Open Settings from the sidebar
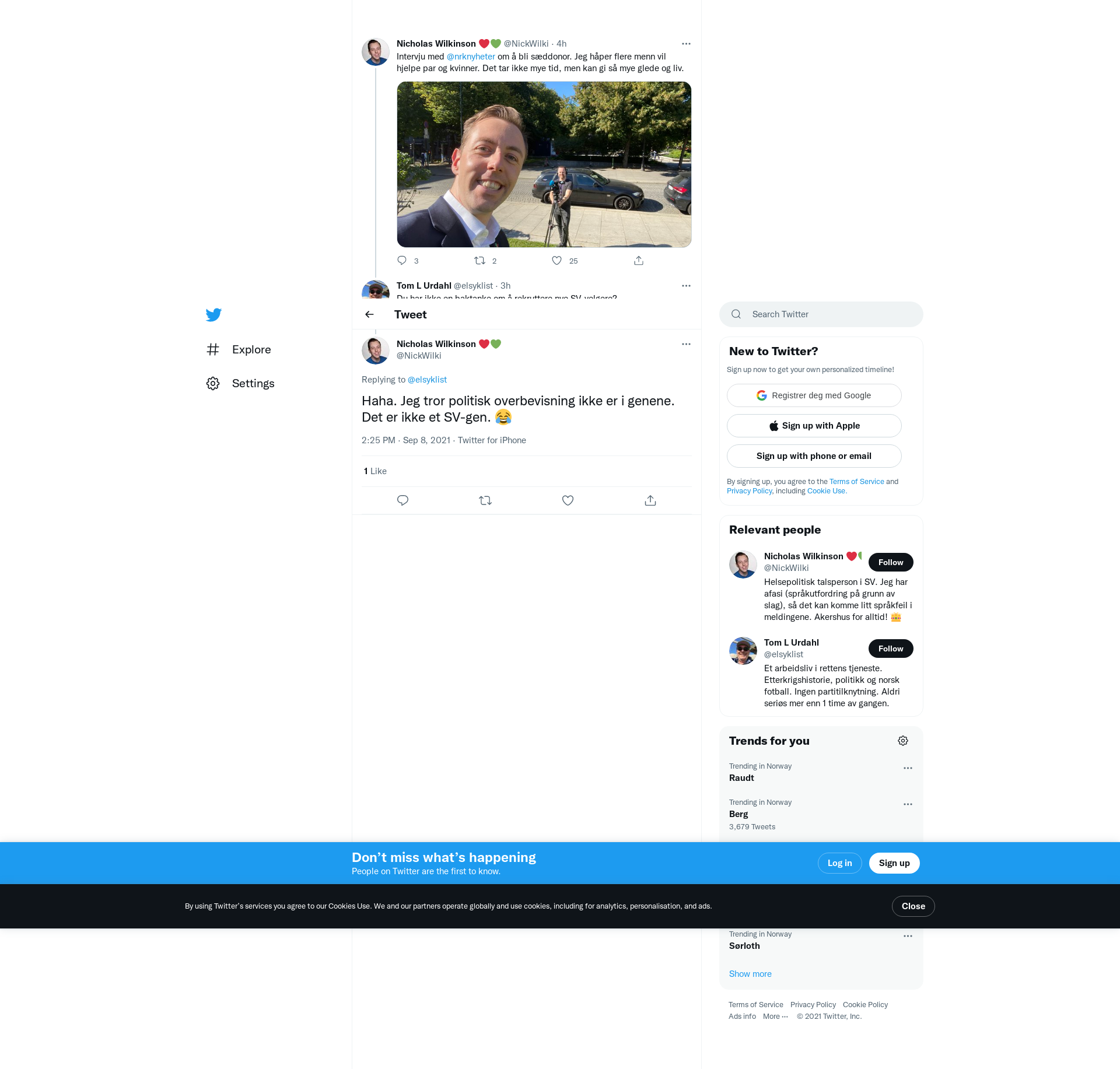The image size is (1120, 1069). (240, 383)
